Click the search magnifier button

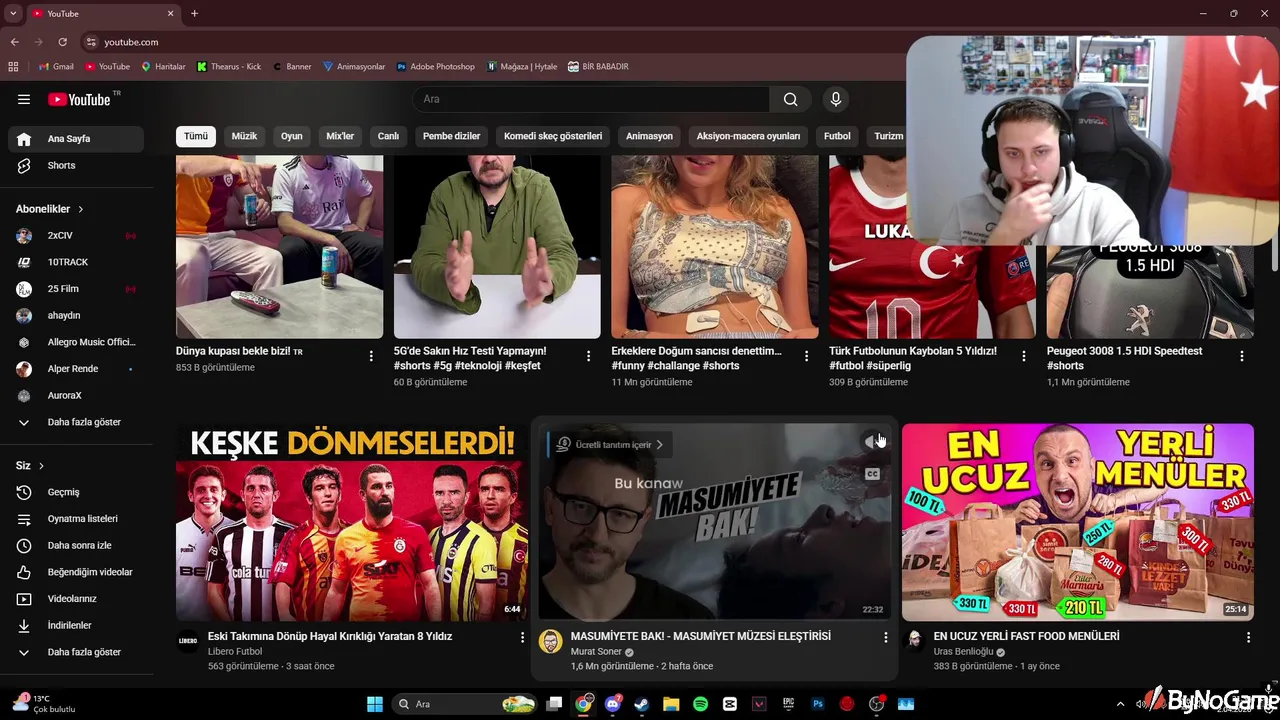(791, 99)
